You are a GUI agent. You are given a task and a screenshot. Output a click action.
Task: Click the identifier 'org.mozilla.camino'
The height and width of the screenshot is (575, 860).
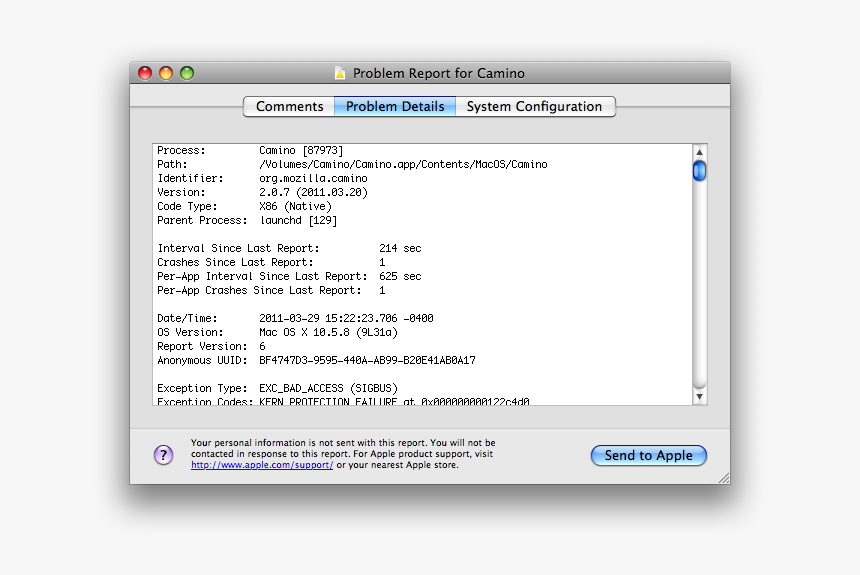point(313,178)
